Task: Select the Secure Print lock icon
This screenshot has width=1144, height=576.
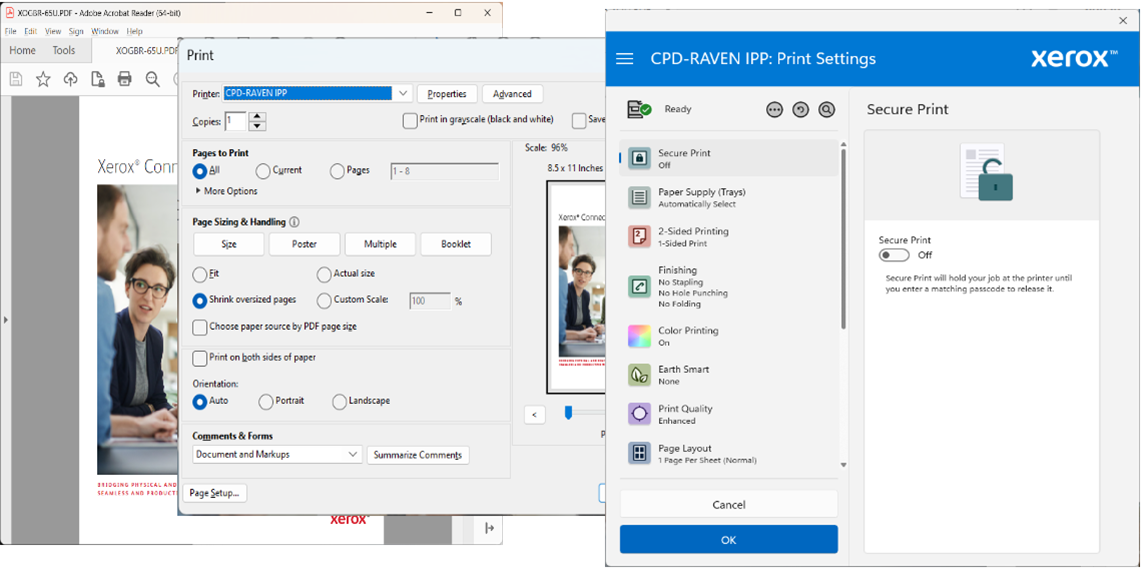Action: click(x=639, y=158)
